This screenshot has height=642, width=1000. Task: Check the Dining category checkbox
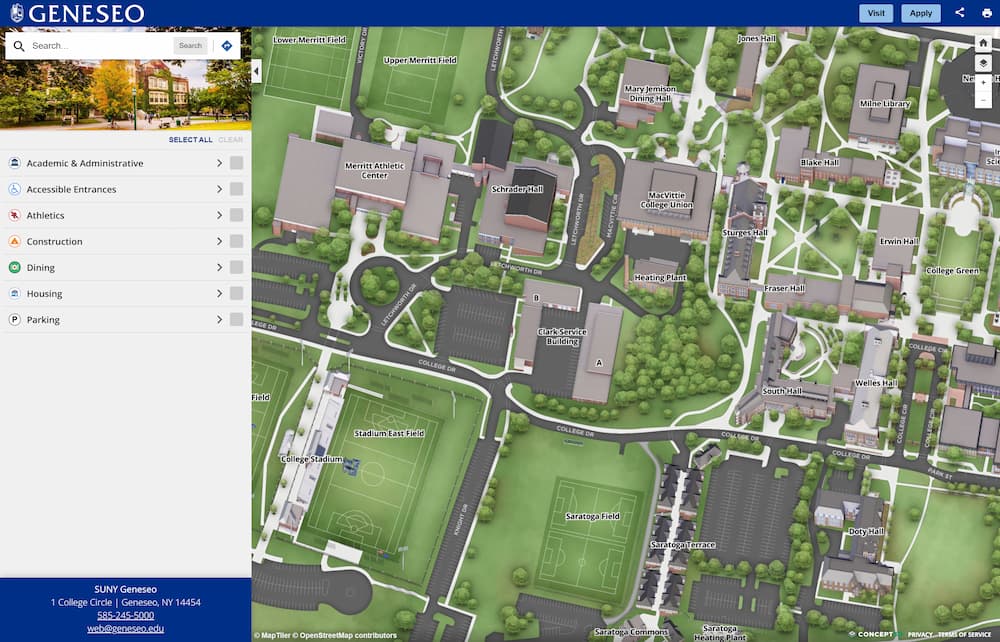[x=235, y=267]
